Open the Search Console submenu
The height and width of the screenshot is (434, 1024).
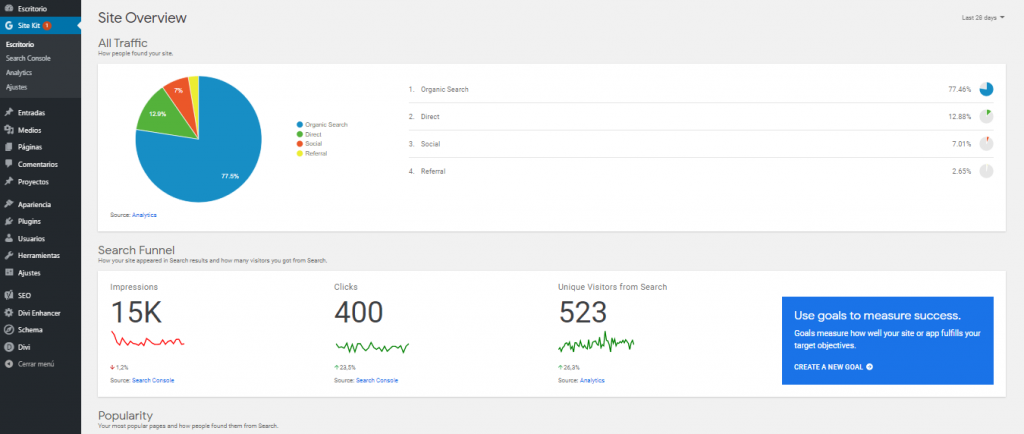pyautogui.click(x=28, y=59)
